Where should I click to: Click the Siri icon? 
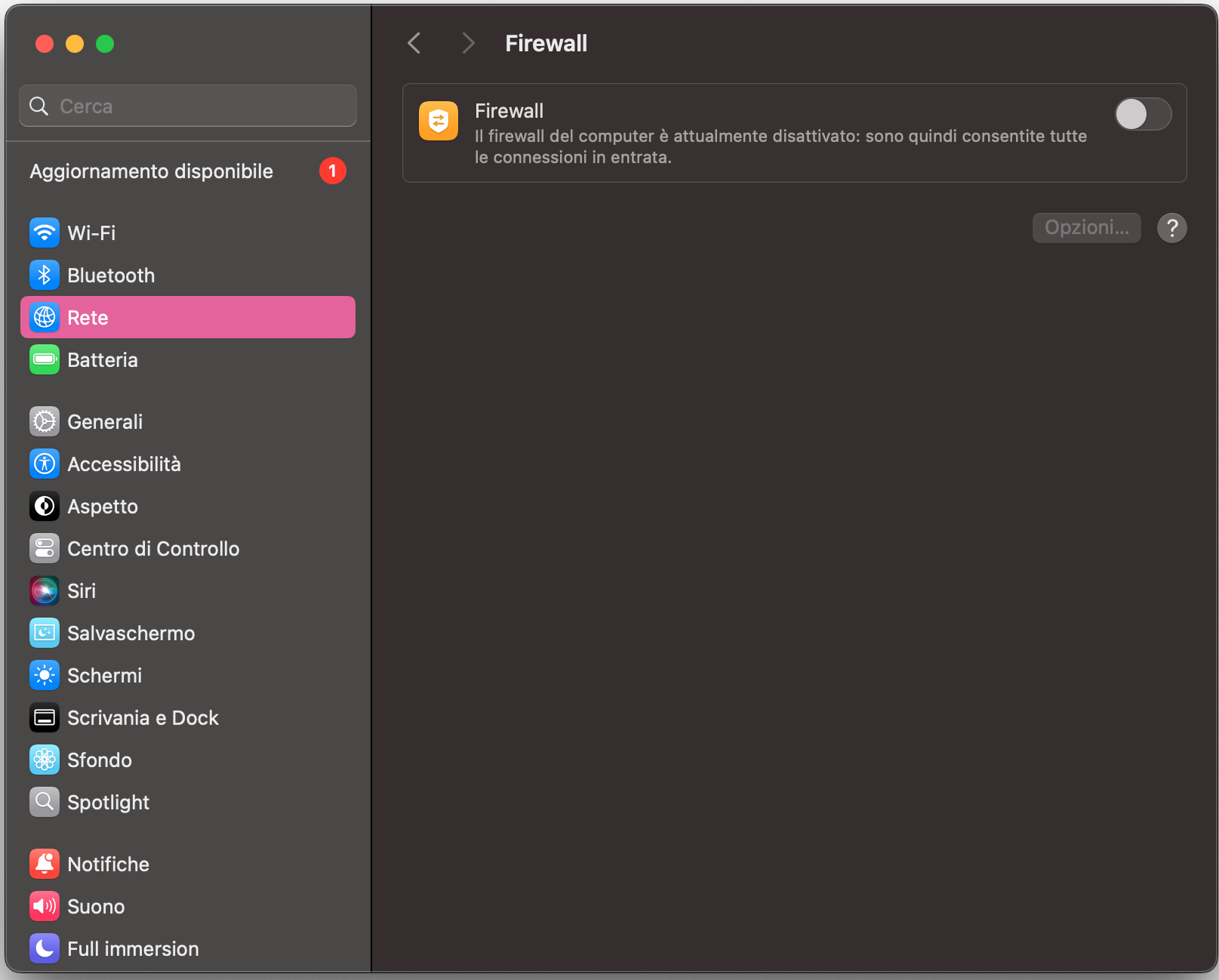[45, 590]
